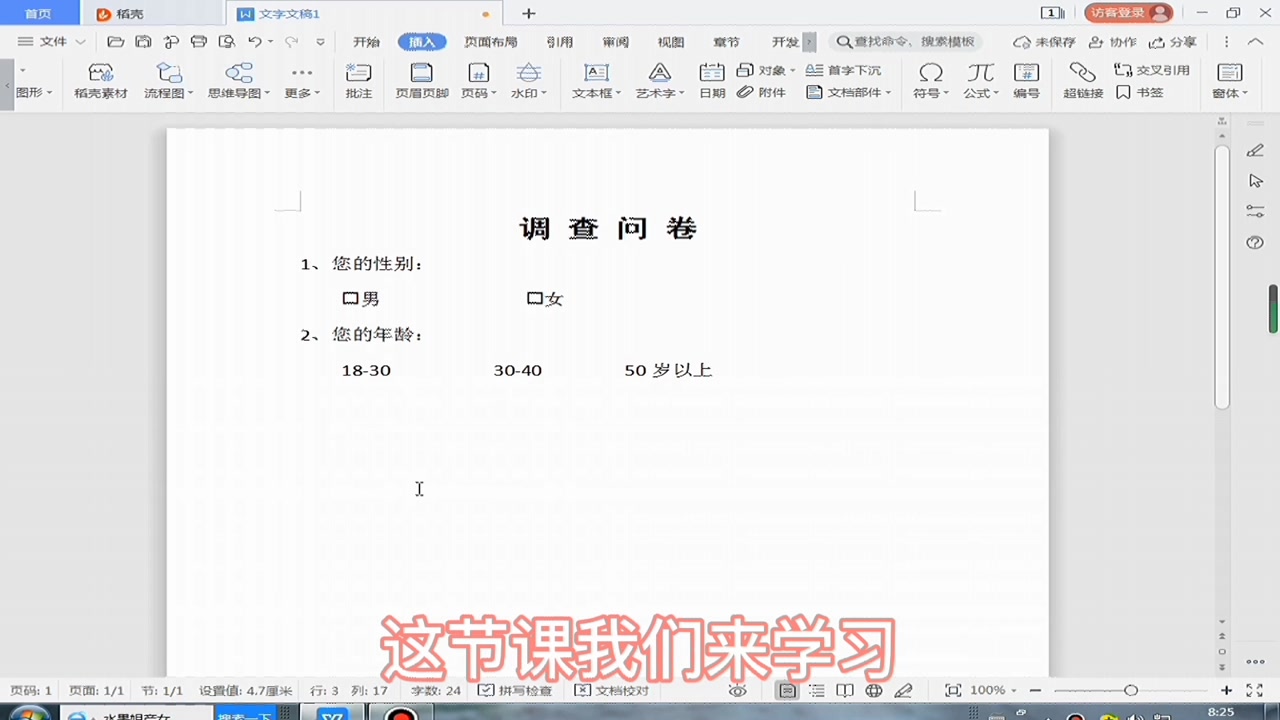The height and width of the screenshot is (720, 1280).
Task: Open the more options vertical dots menu
Action: point(1227,42)
